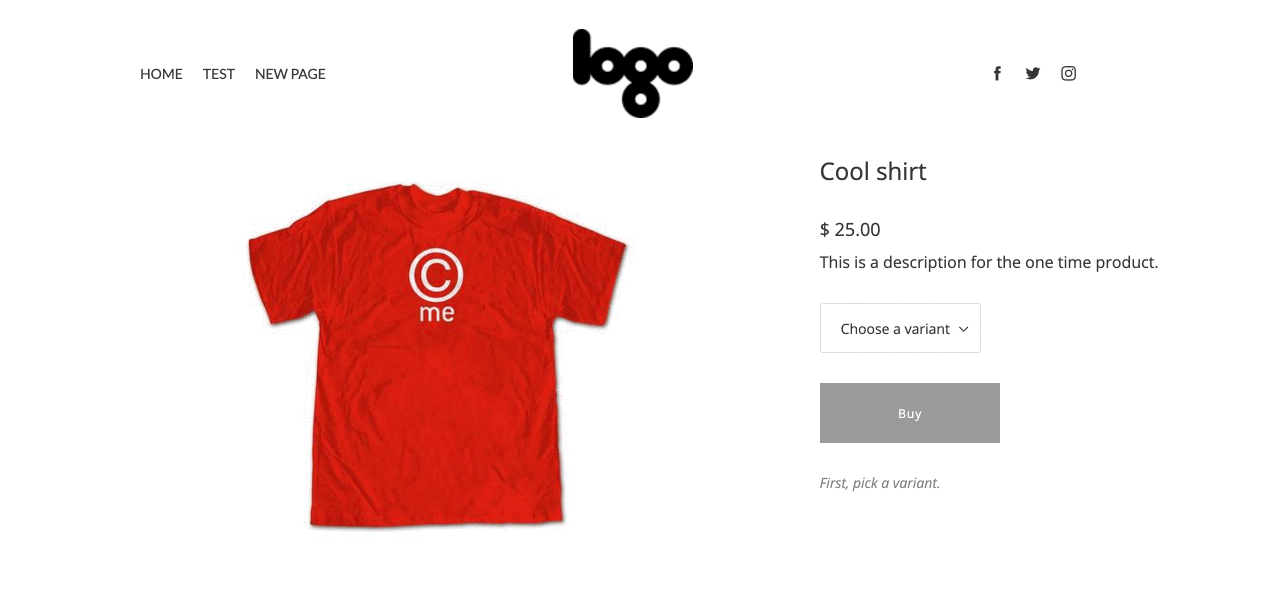Viewport: 1272px width, 594px height.
Task: Click the 'First, pick a variant.' hint
Action: 880,483
